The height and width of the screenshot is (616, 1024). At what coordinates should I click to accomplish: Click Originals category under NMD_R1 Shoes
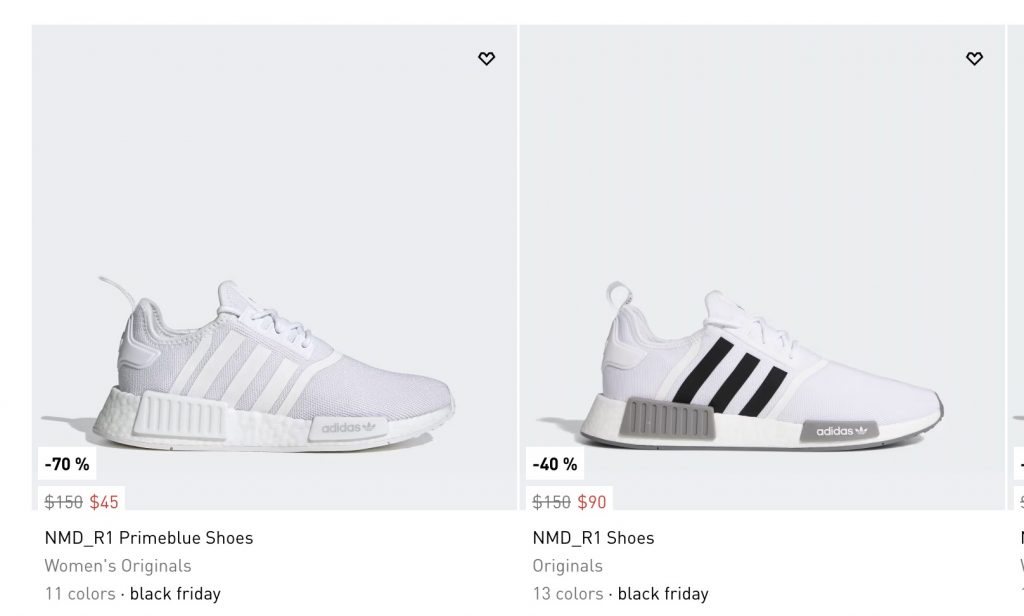[568, 566]
